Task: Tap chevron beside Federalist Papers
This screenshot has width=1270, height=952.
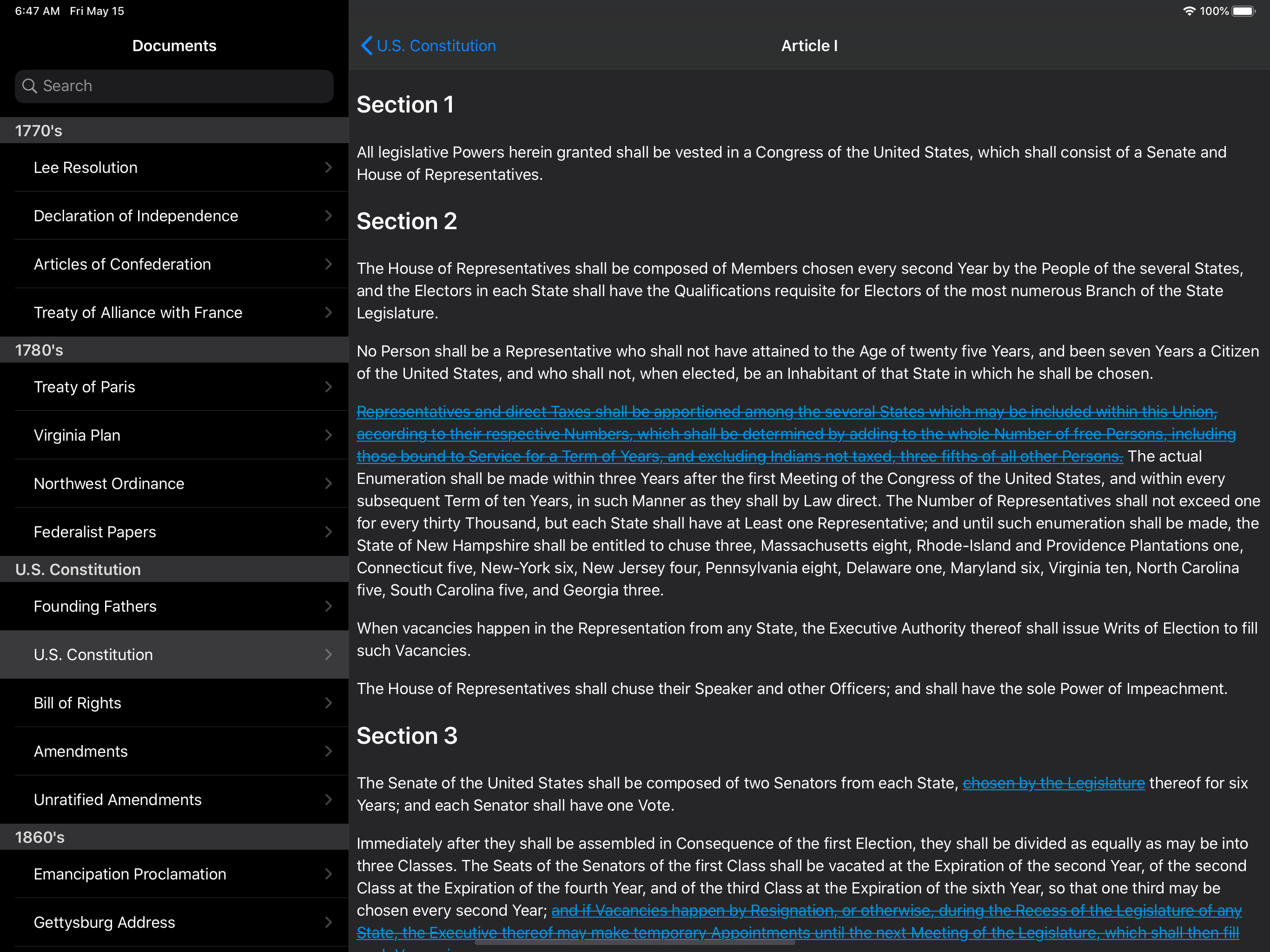Action: pos(328,531)
